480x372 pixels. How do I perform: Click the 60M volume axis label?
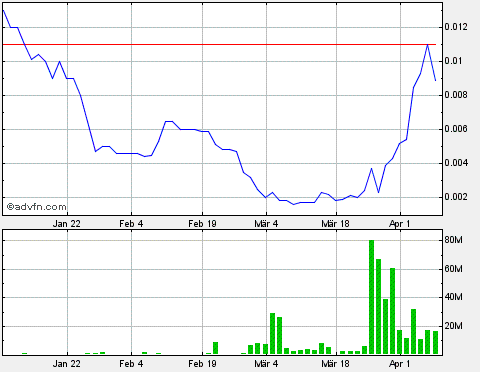[x=454, y=269]
